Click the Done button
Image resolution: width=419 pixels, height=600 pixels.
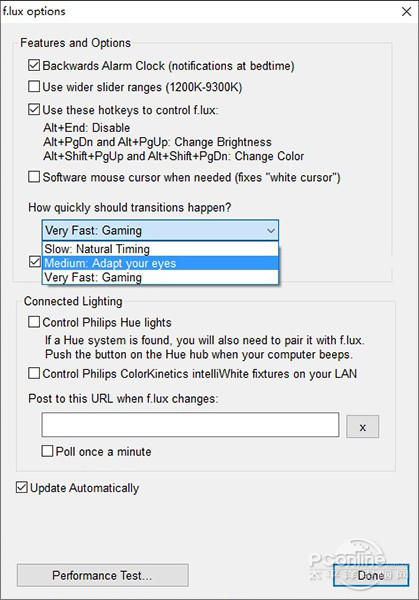pos(371,575)
